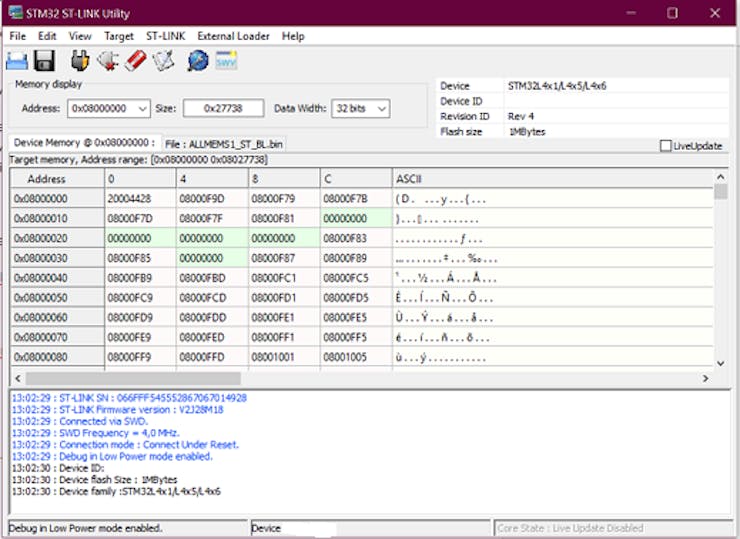Connect to target with the plug icon
The height and width of the screenshot is (539, 740).
pos(80,61)
